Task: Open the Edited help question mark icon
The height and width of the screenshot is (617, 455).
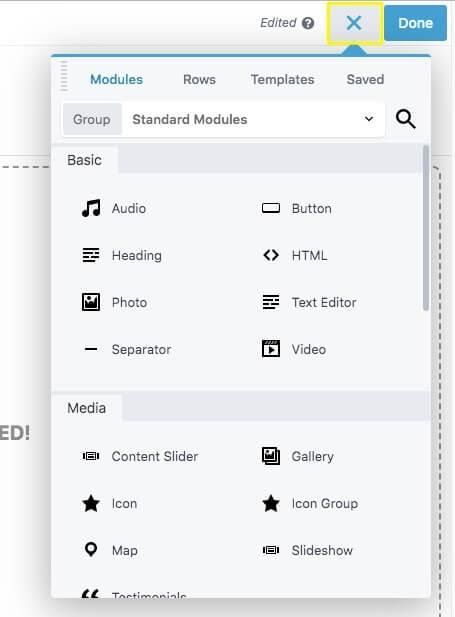Action: [308, 23]
